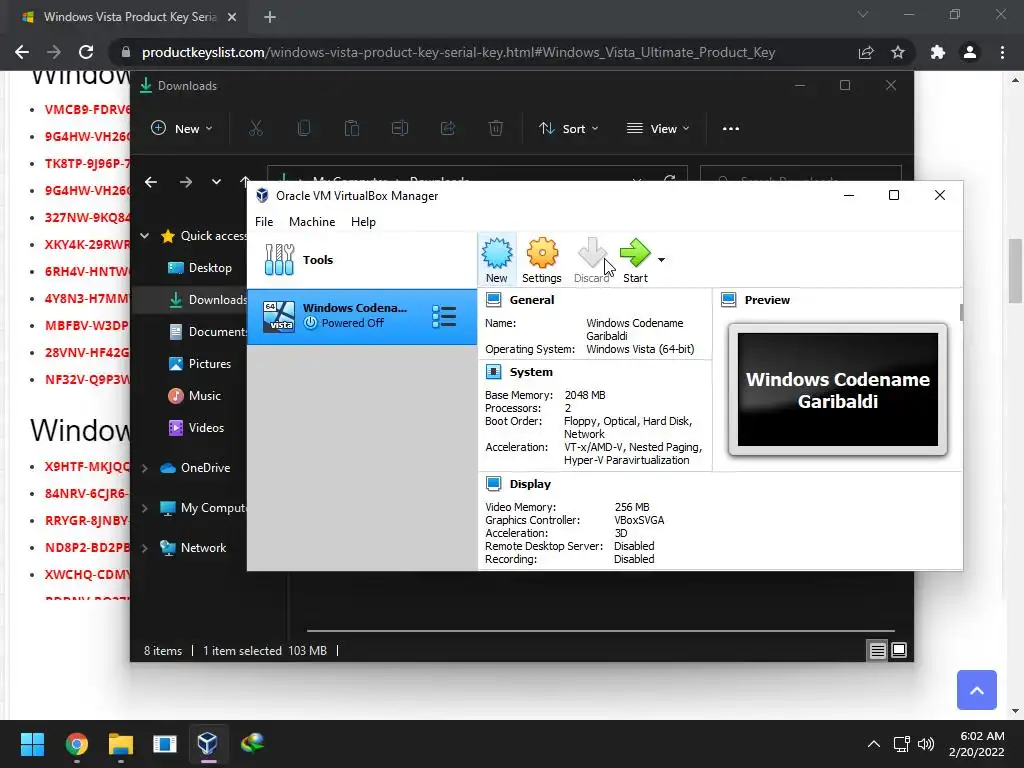Click the Copy icon in Downloads toolbar
This screenshot has width=1024, height=768.
[304, 129]
